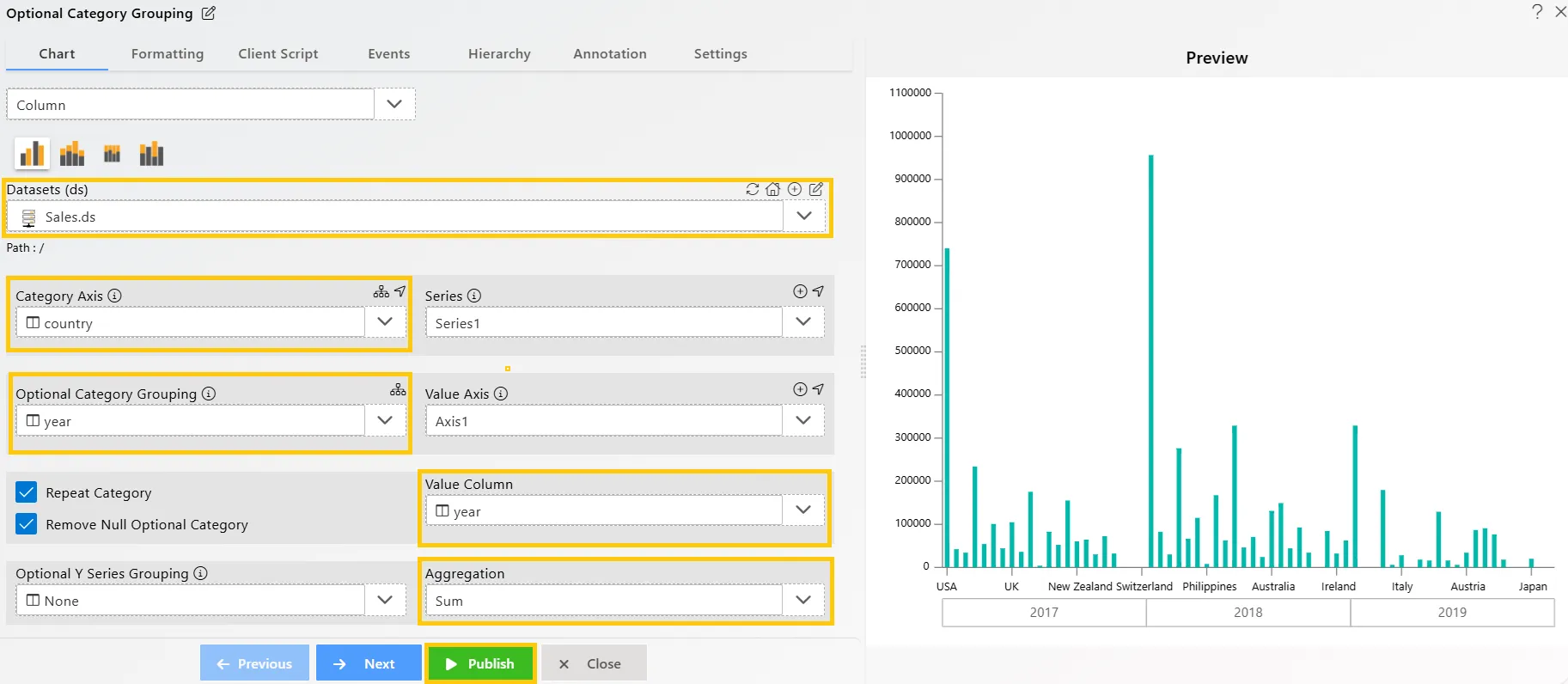1568x684 pixels.
Task: Edit the chart title using pencil icon
Action: pos(209,14)
